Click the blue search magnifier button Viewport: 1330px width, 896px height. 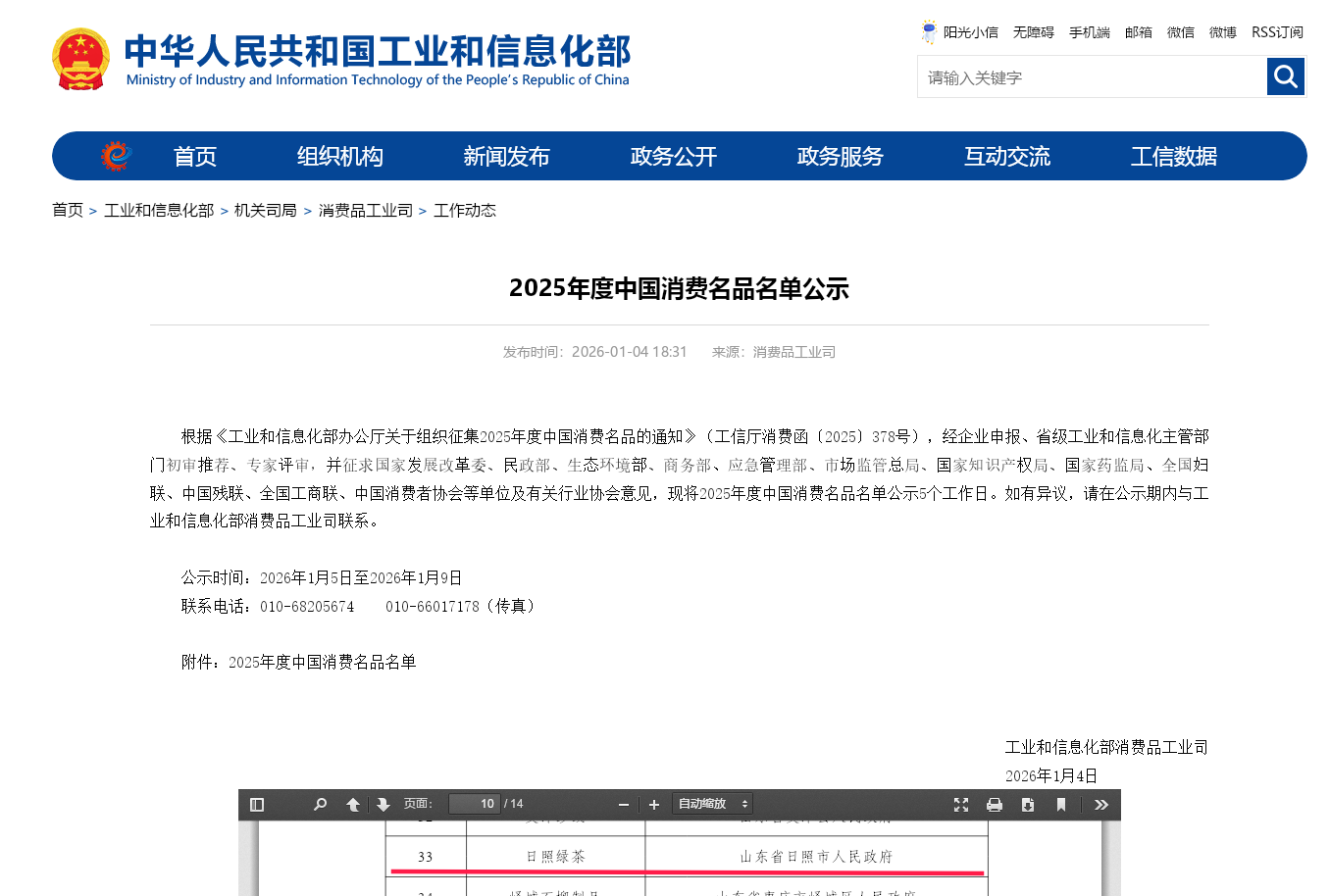coord(1286,76)
